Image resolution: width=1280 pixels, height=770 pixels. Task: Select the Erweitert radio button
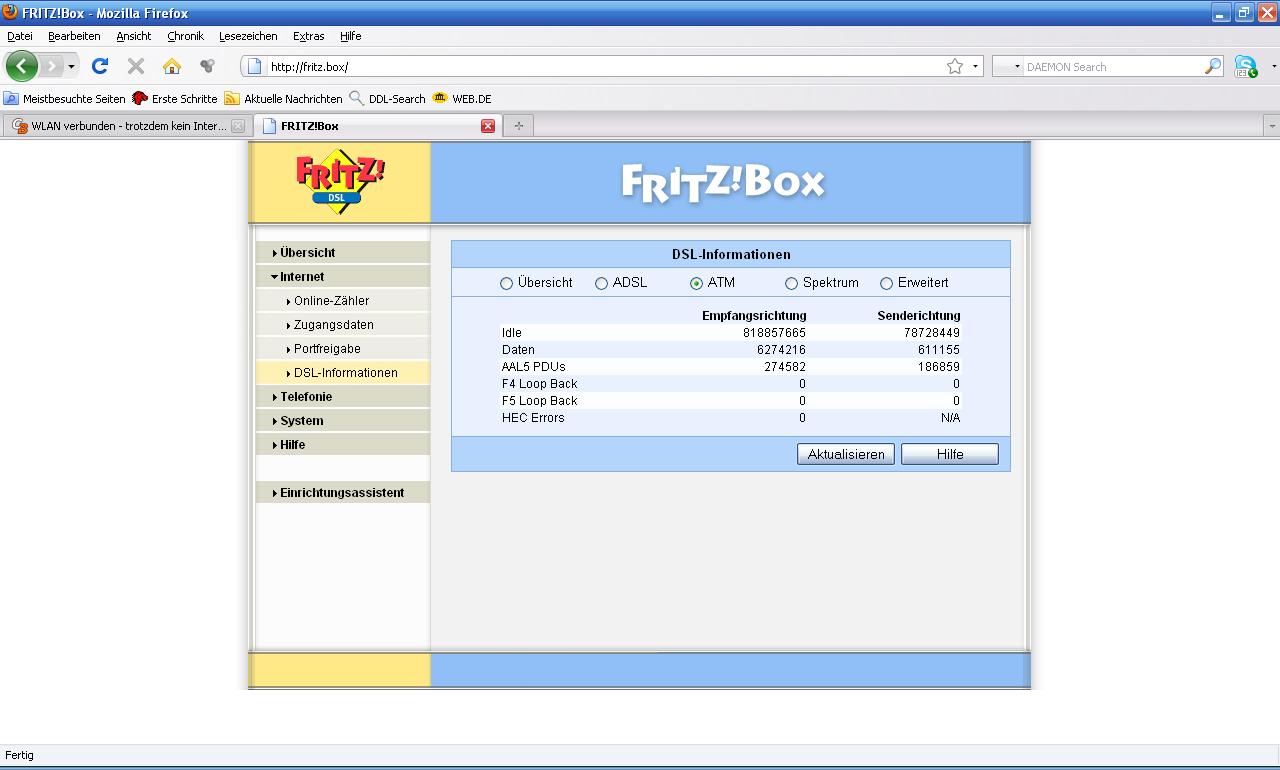pyautogui.click(x=886, y=284)
